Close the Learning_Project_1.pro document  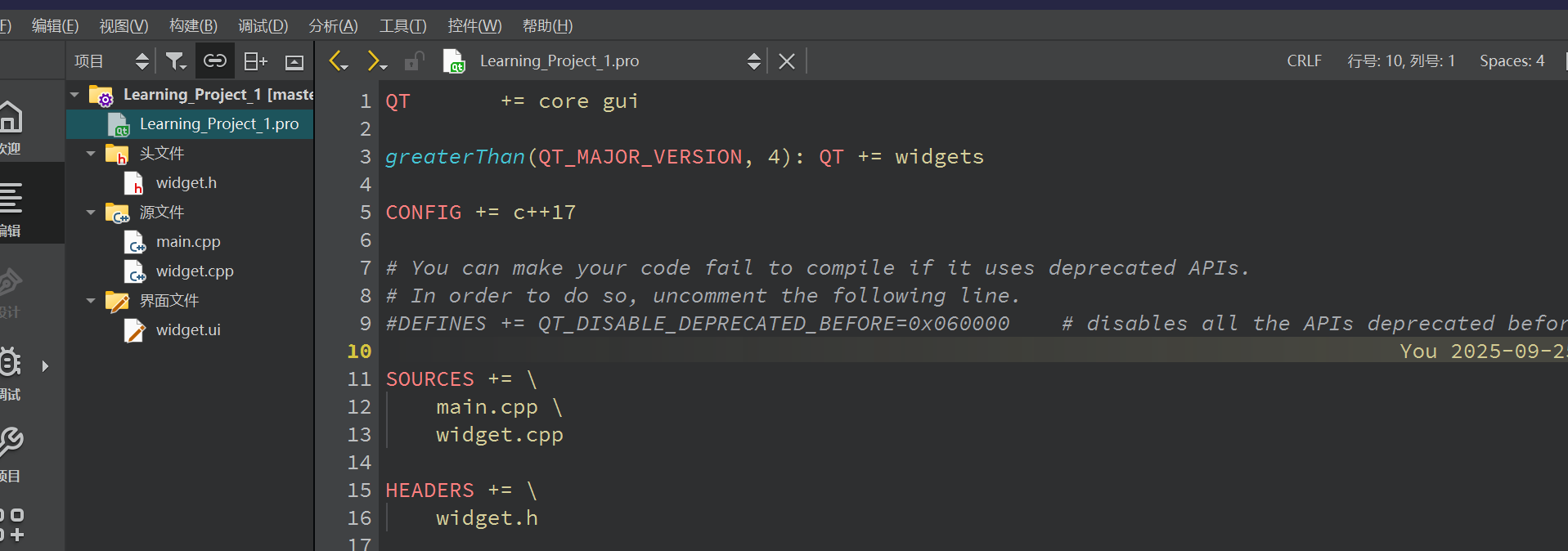787,61
